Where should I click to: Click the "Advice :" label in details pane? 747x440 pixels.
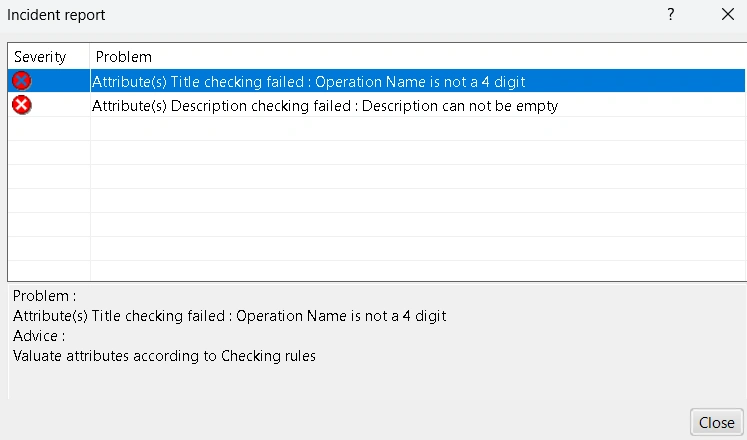point(39,336)
